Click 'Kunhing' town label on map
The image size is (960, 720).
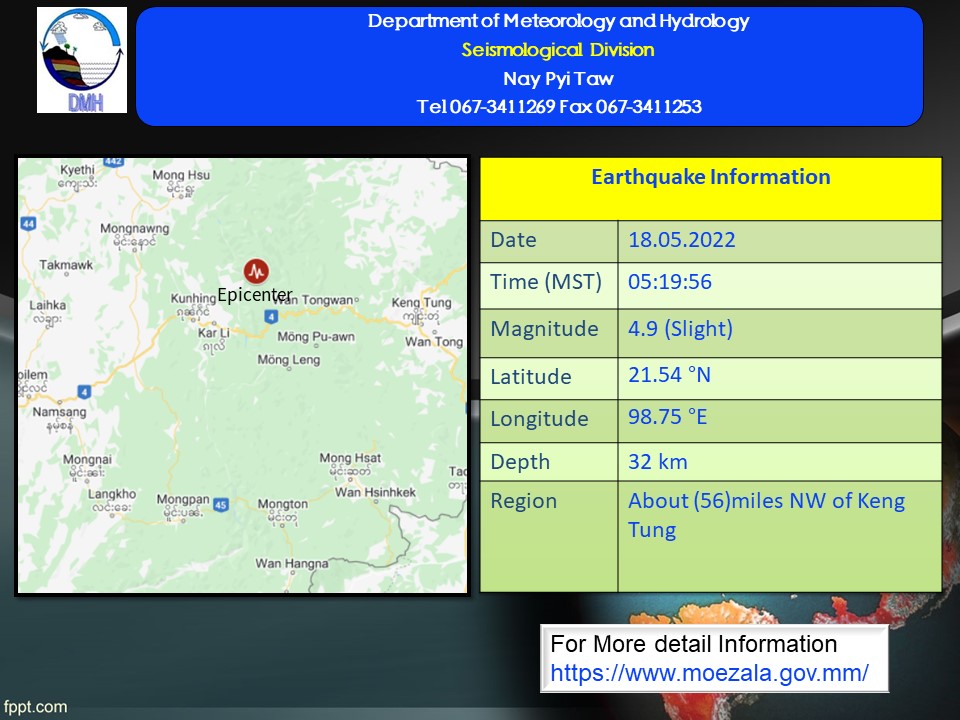coord(193,298)
